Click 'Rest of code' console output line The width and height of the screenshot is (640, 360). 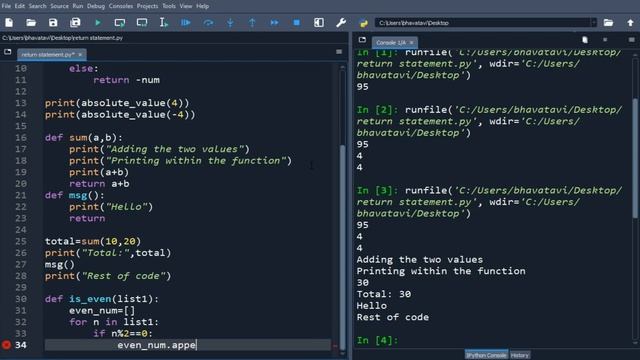393,317
